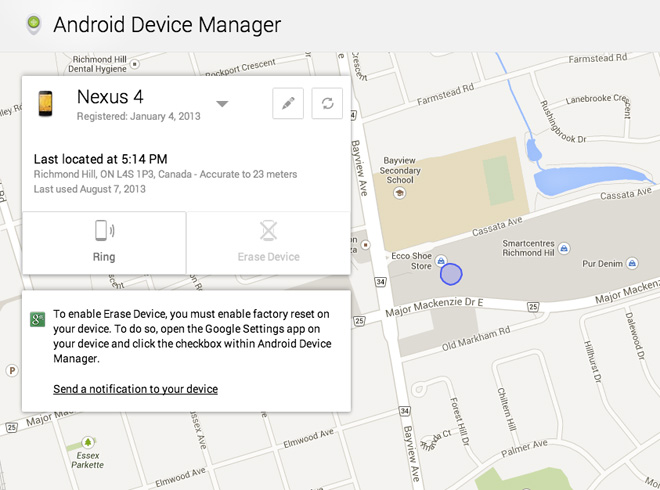Click the Palmer Ave label
The width and height of the screenshot is (660, 490).
coord(524,449)
